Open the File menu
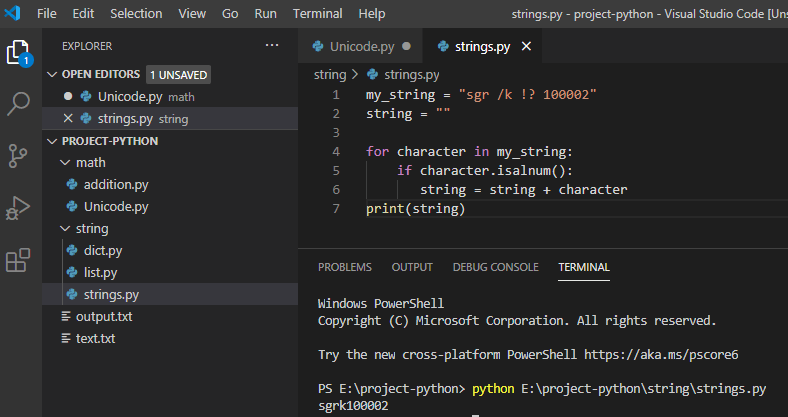The height and width of the screenshot is (417, 788). tap(47, 14)
